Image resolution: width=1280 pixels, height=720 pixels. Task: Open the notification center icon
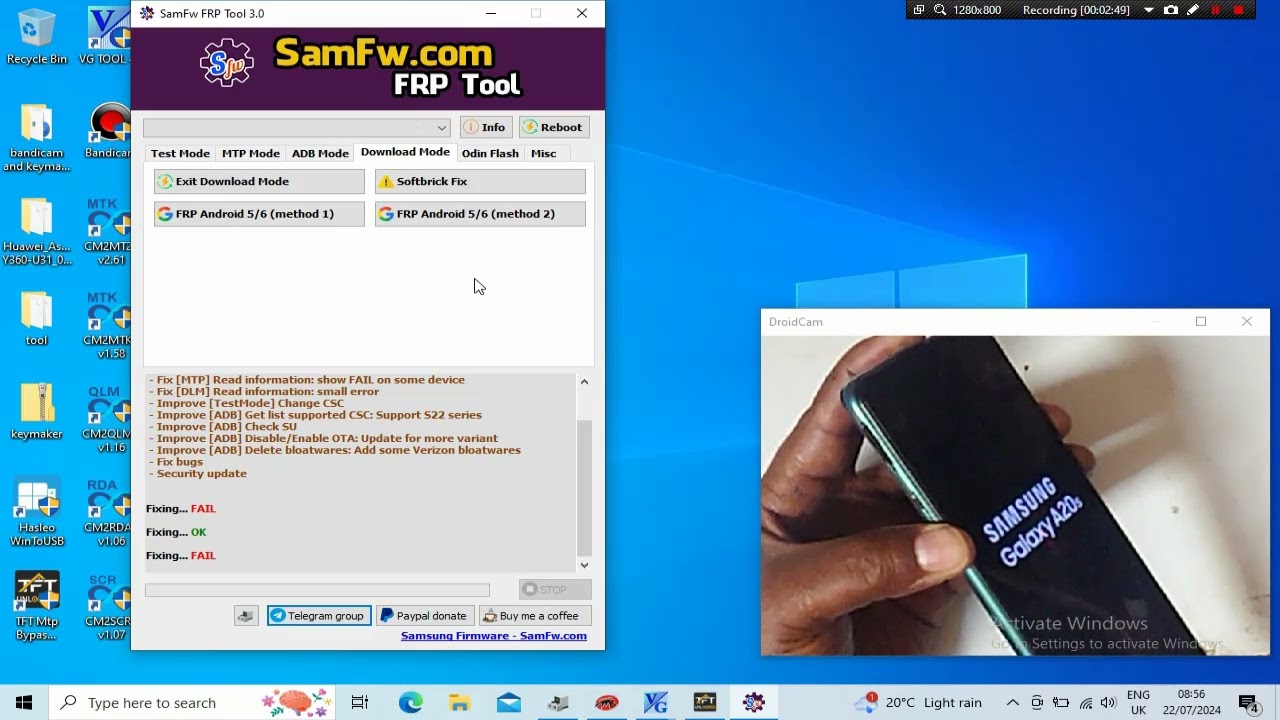click(x=1248, y=703)
